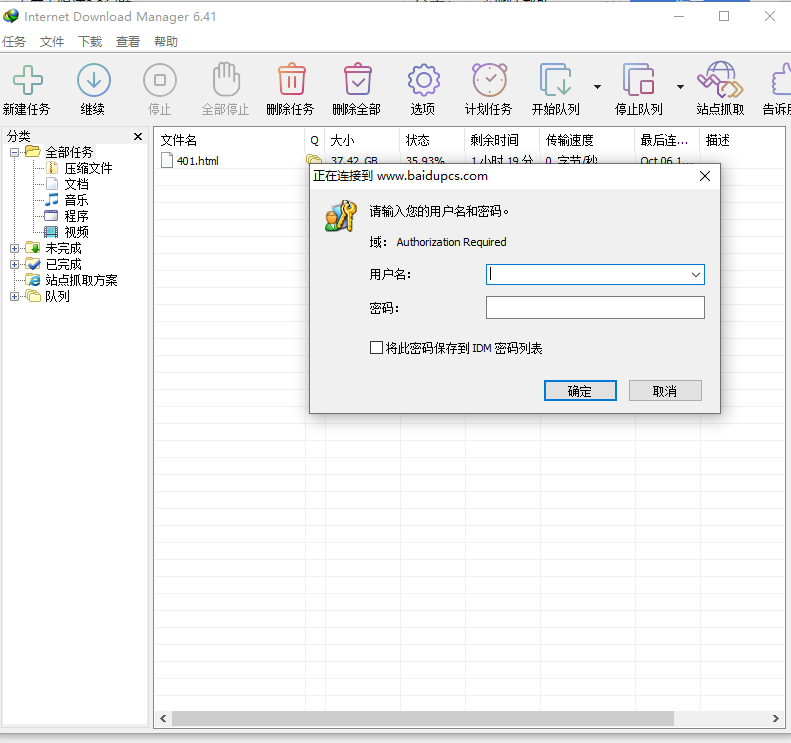Select the 音乐 music note icon
791x743 pixels.
click(51, 200)
